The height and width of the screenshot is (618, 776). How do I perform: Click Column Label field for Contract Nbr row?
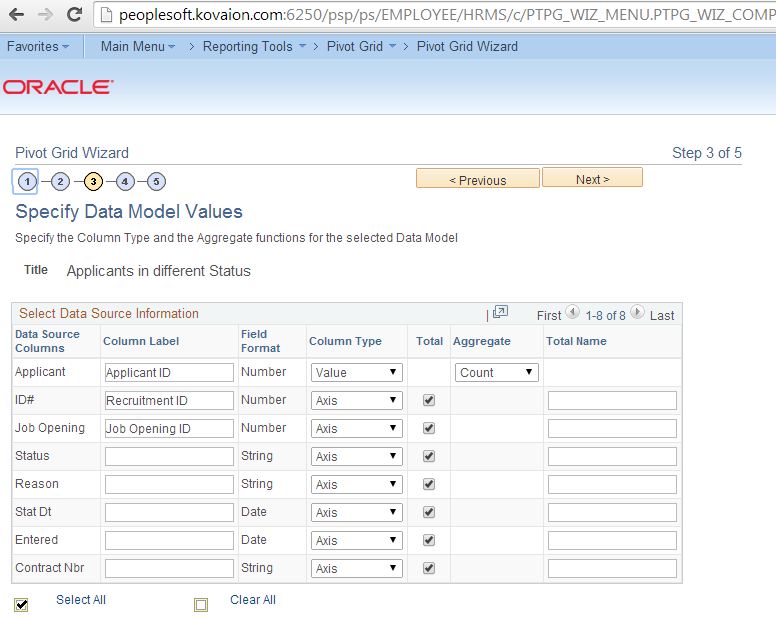coord(169,569)
